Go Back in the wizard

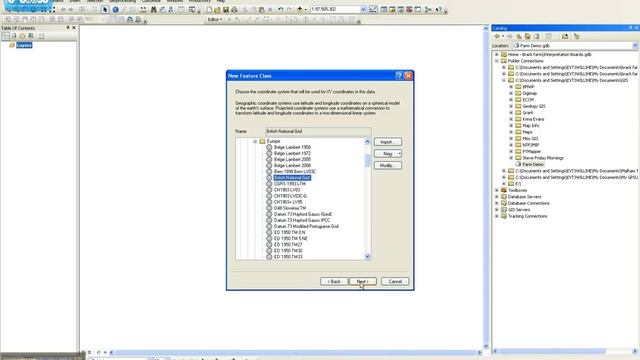click(334, 282)
